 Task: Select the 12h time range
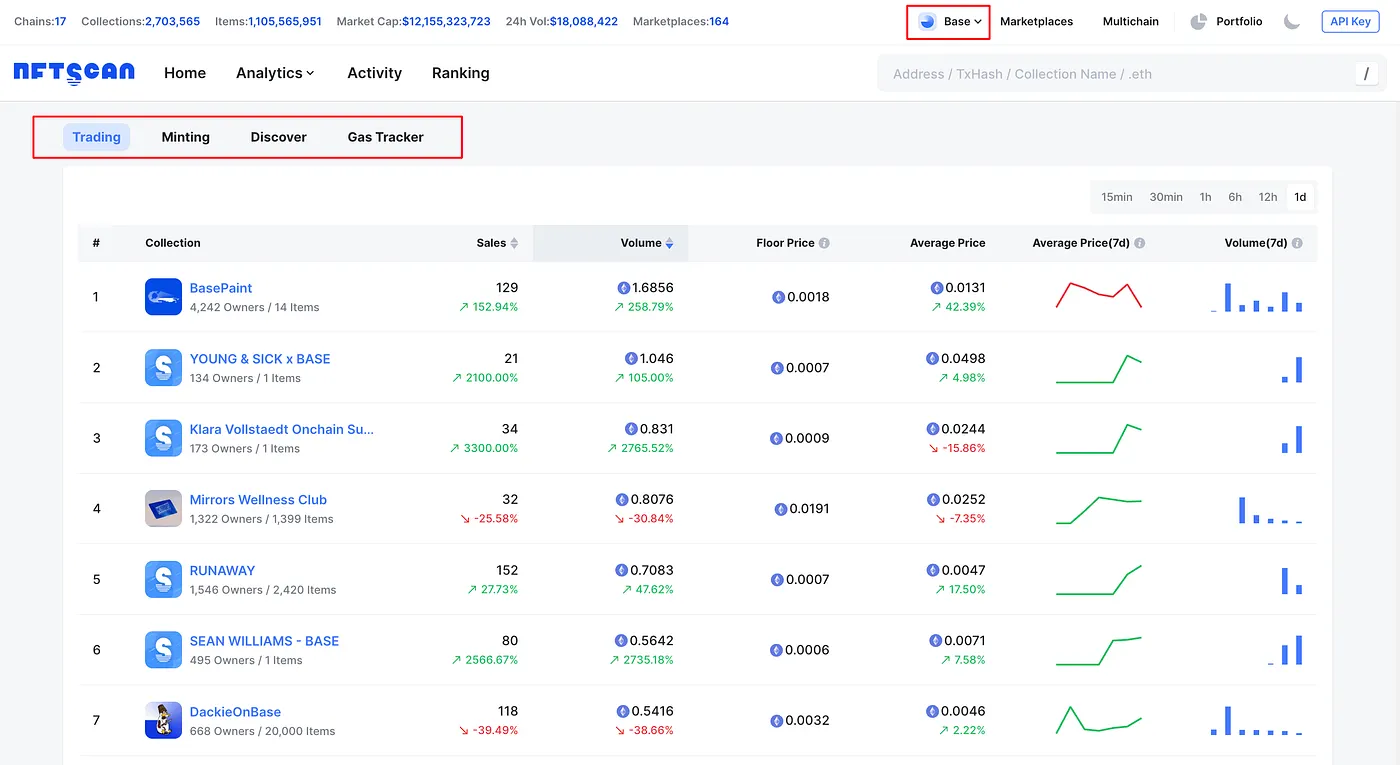tap(1268, 197)
